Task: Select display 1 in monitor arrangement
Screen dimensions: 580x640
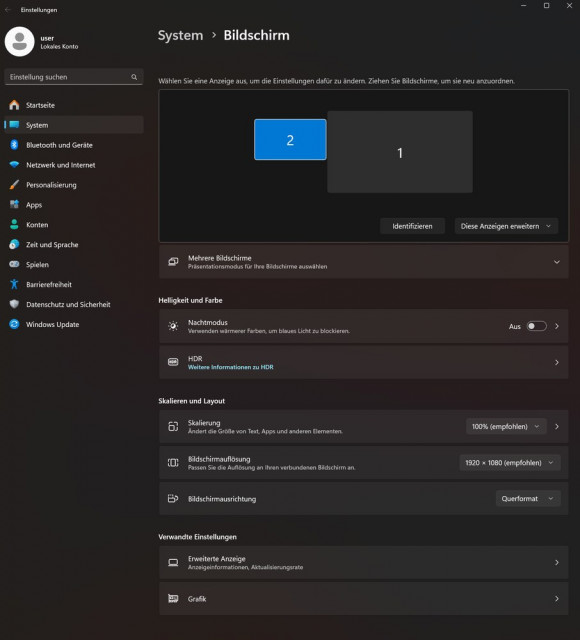Action: click(x=400, y=152)
